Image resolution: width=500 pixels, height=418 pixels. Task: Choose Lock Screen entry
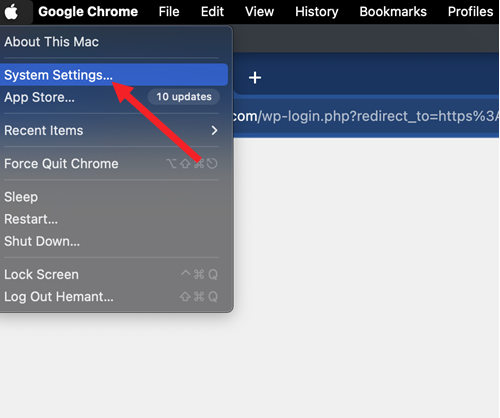(x=114, y=275)
